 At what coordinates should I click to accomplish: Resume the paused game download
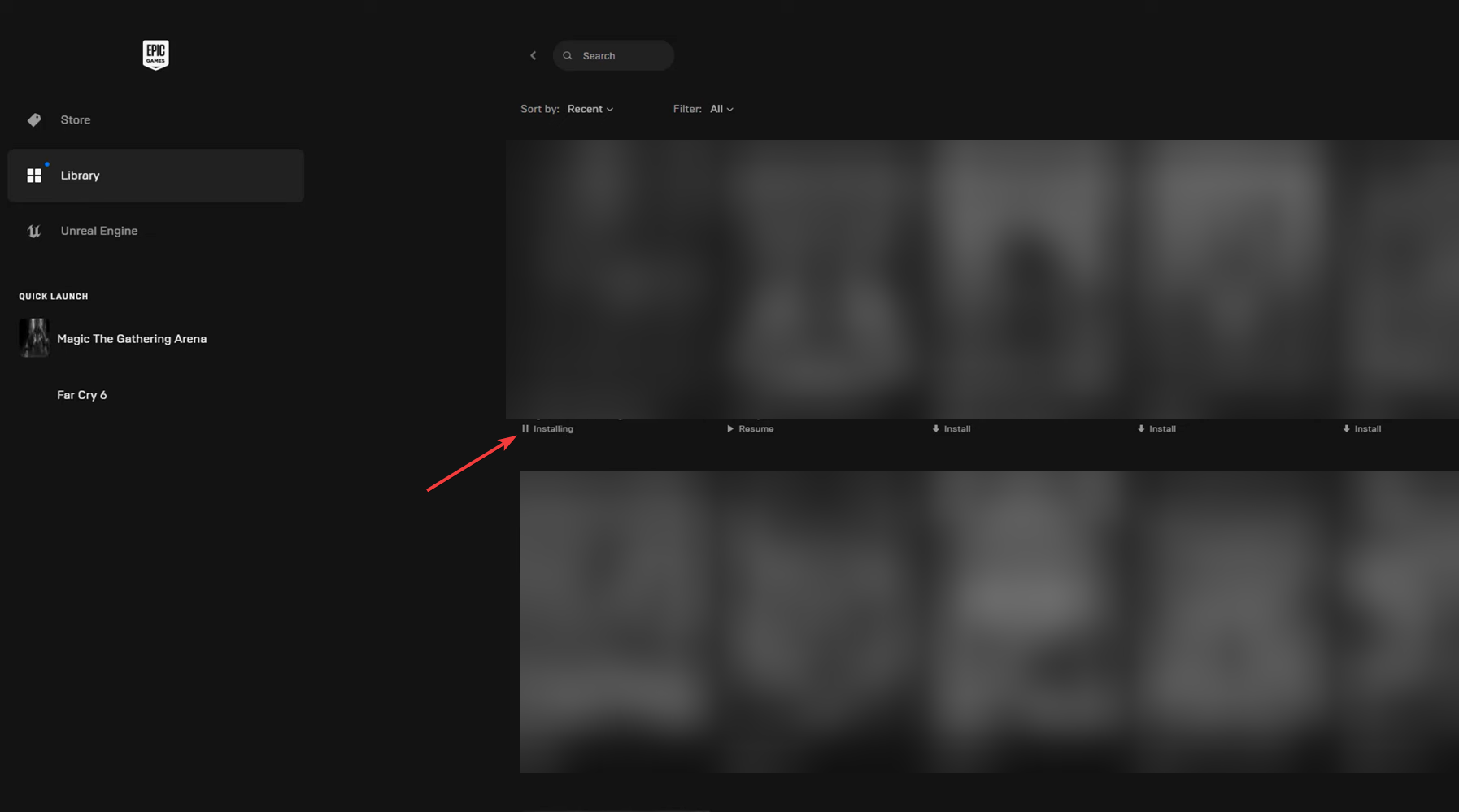750,429
